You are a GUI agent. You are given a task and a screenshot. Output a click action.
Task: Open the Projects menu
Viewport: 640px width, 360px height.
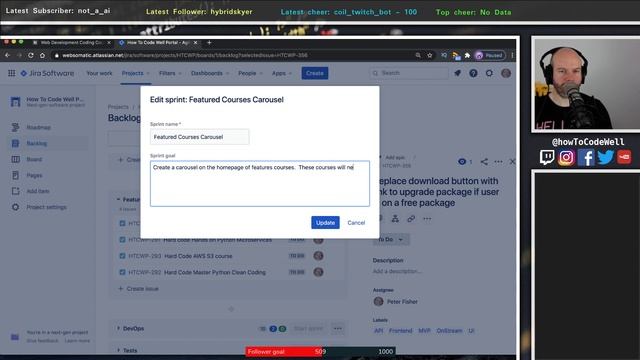click(135, 73)
